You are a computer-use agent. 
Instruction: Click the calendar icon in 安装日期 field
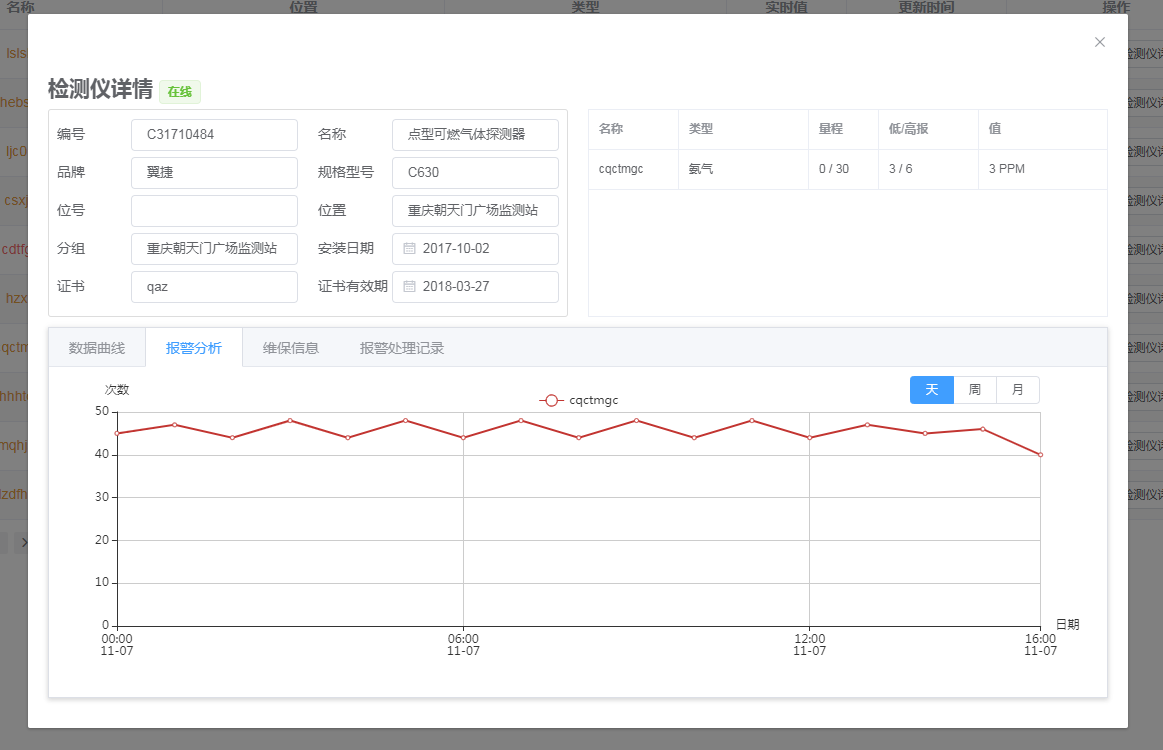pyautogui.click(x=409, y=248)
